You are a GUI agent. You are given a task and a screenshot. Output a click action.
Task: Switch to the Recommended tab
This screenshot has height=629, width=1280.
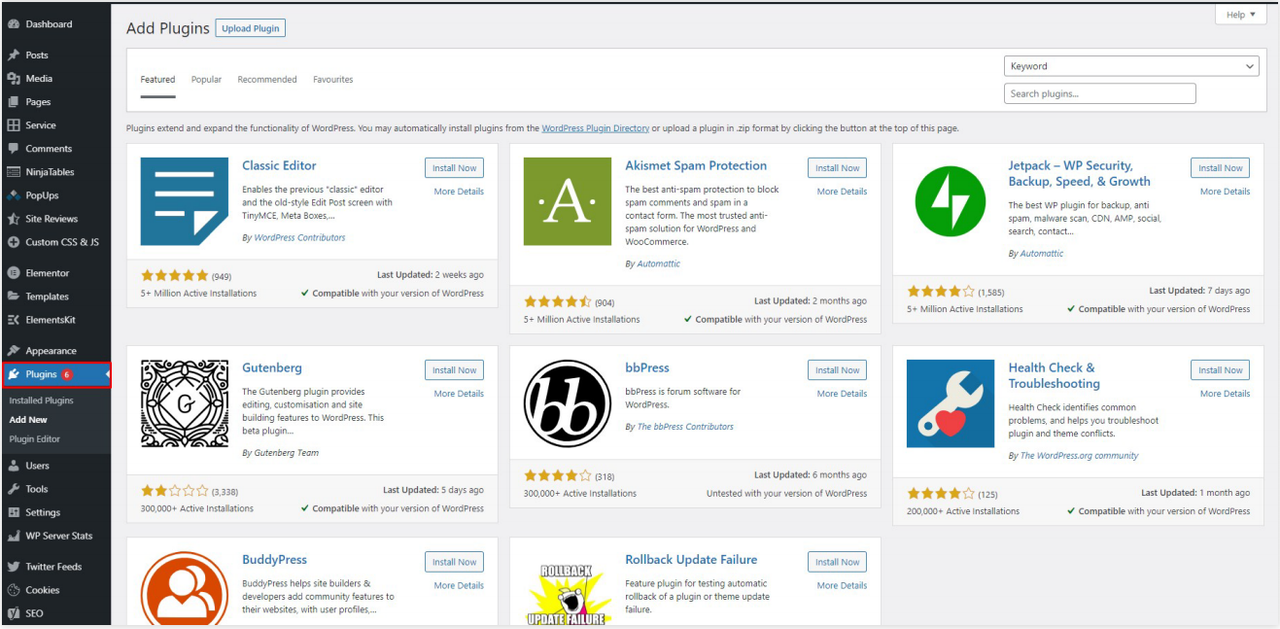tap(267, 80)
